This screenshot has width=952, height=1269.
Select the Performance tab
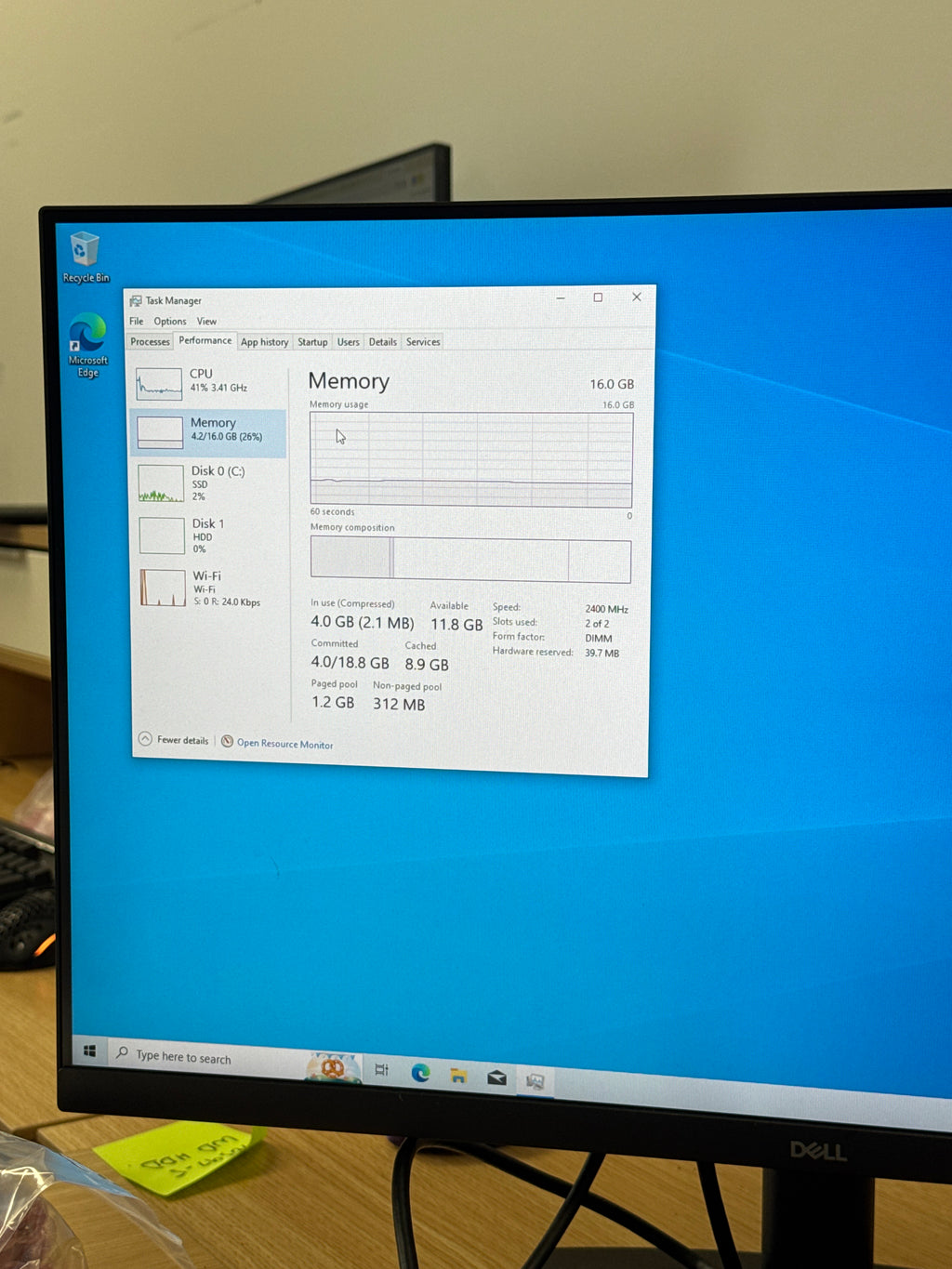(205, 340)
